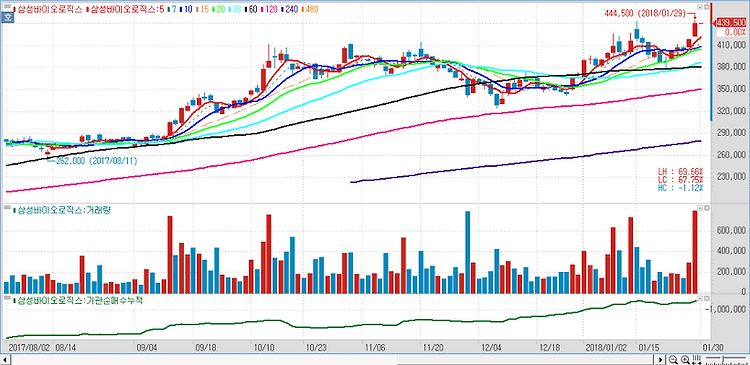Click the 10/23 date axis label

pos(317,347)
